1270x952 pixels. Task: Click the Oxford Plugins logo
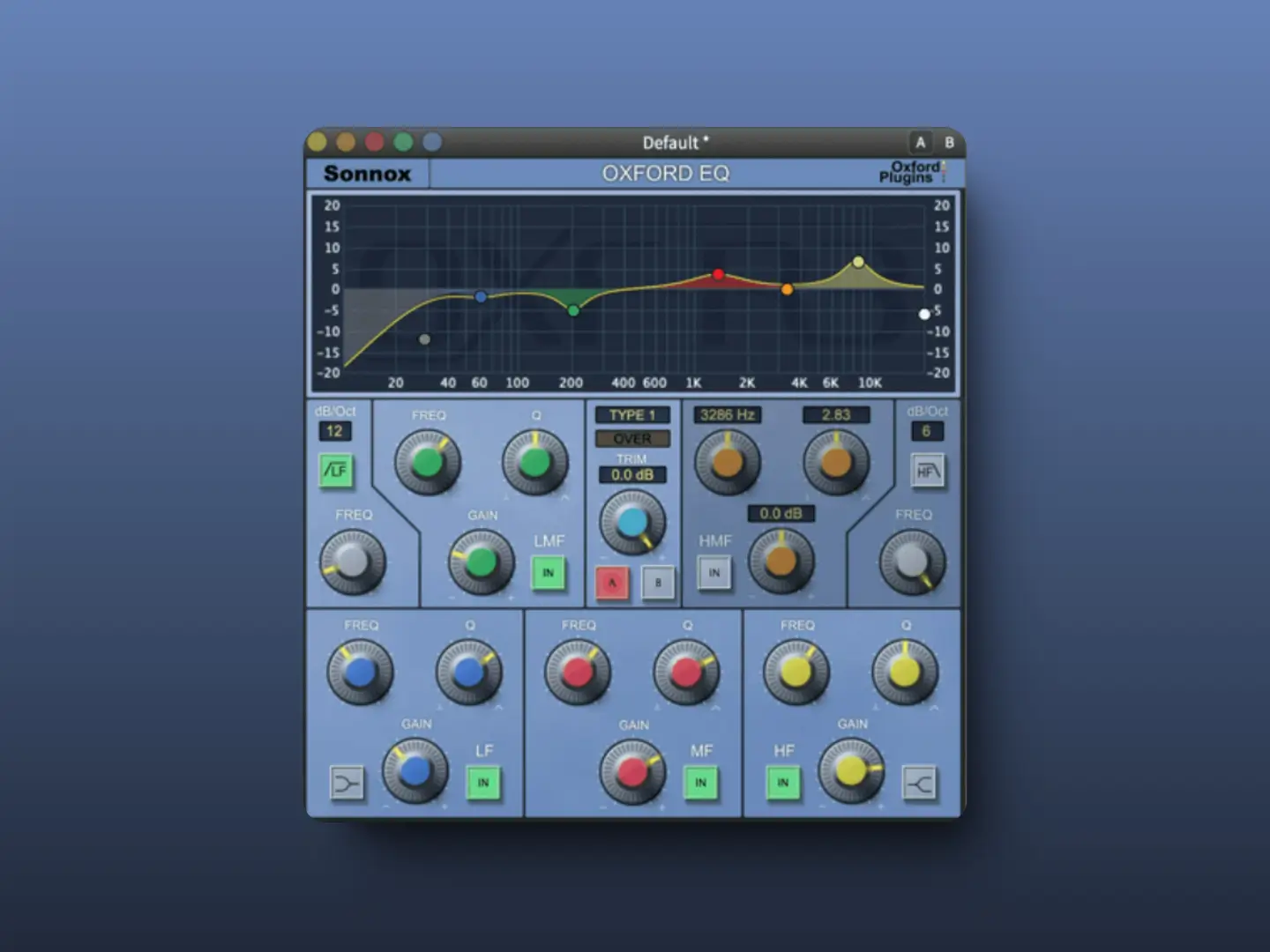coord(911,173)
